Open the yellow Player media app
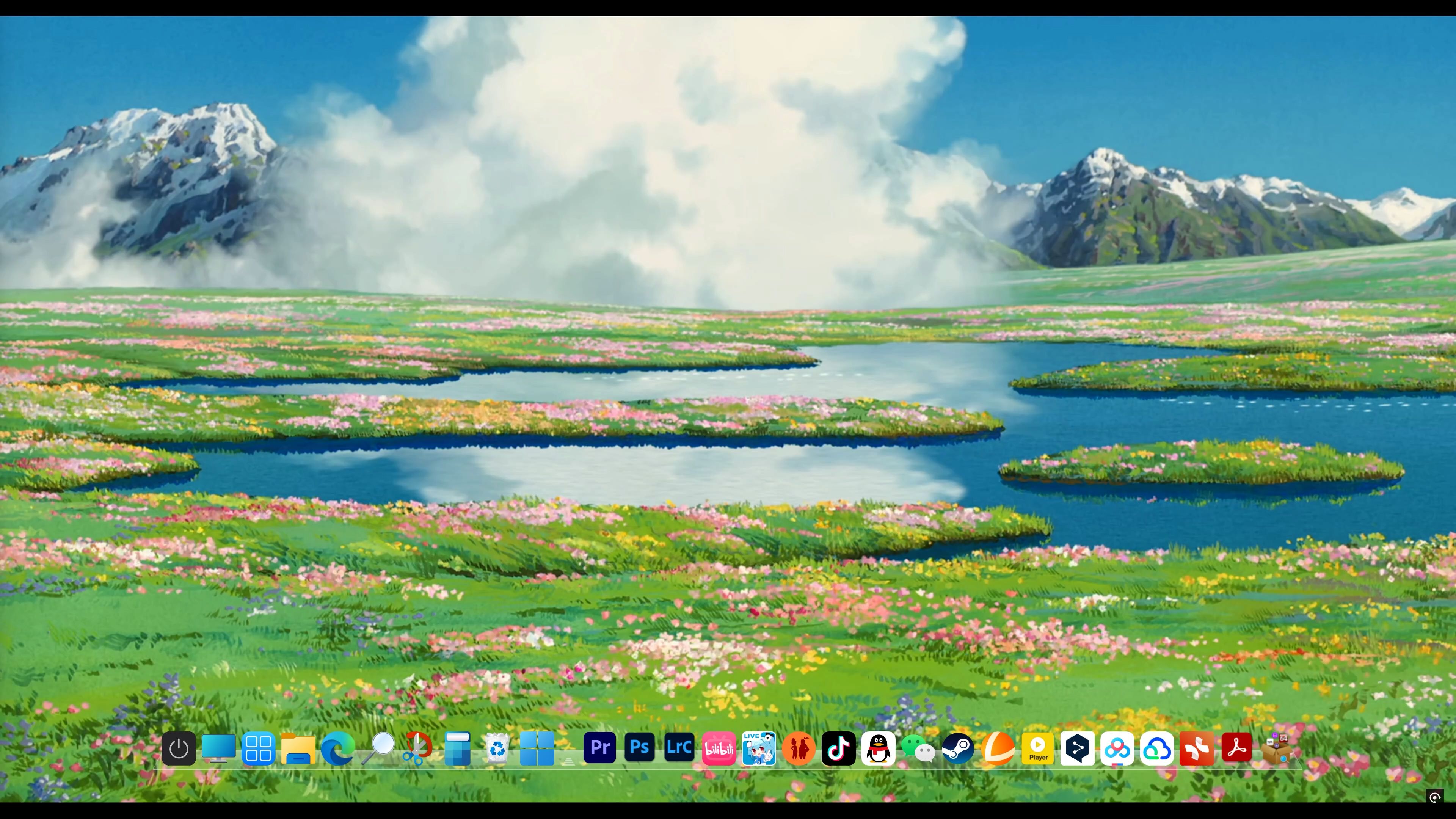This screenshot has width=1456, height=819. click(1038, 748)
